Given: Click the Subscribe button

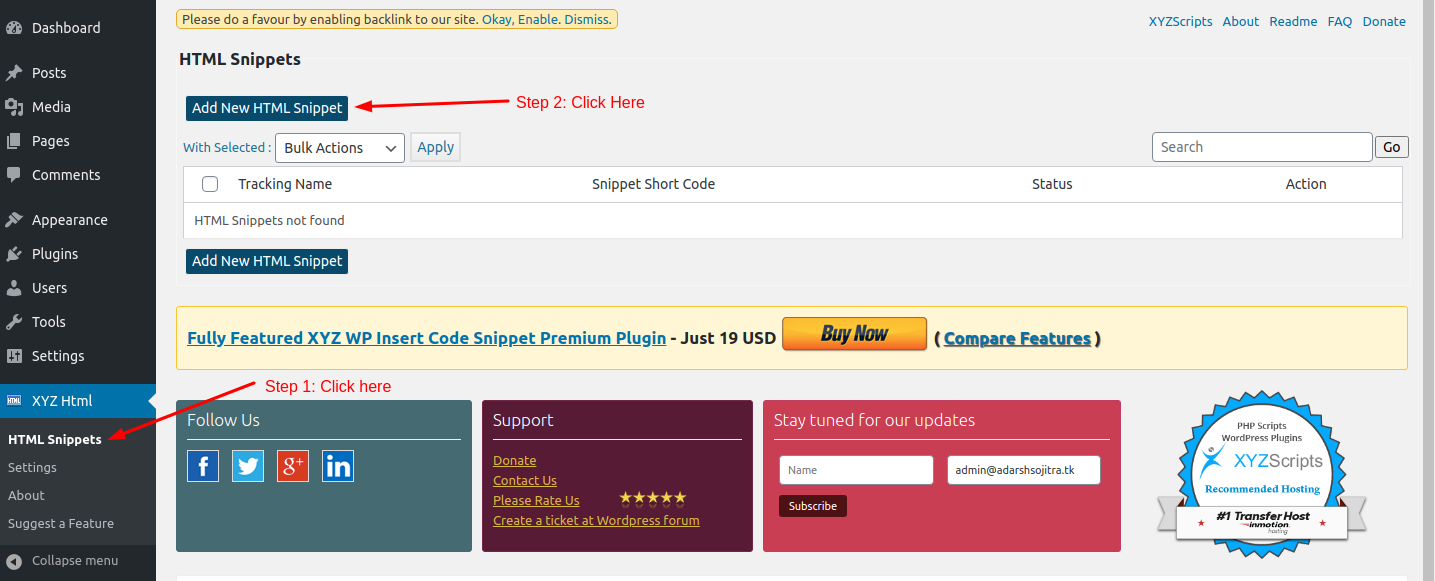Looking at the screenshot, I should [812, 506].
